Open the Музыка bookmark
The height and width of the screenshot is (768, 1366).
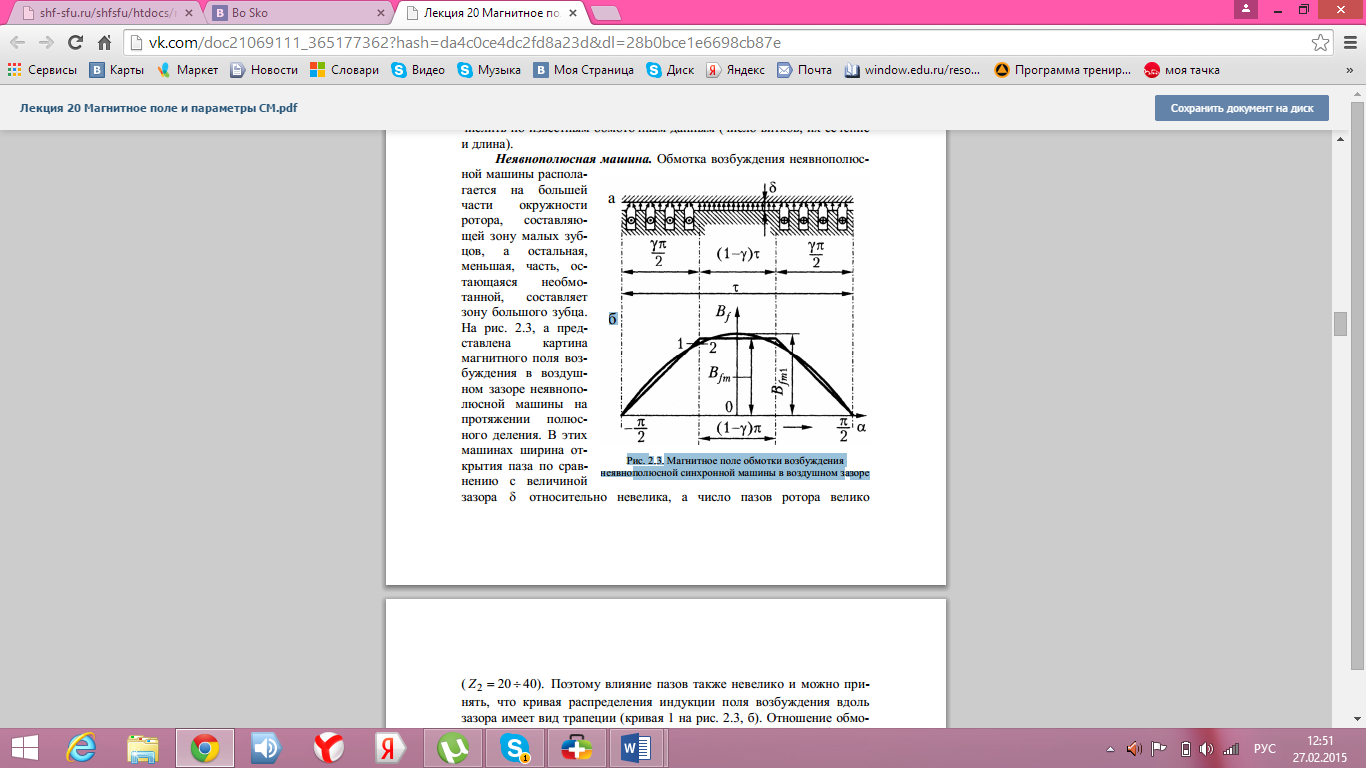(489, 70)
